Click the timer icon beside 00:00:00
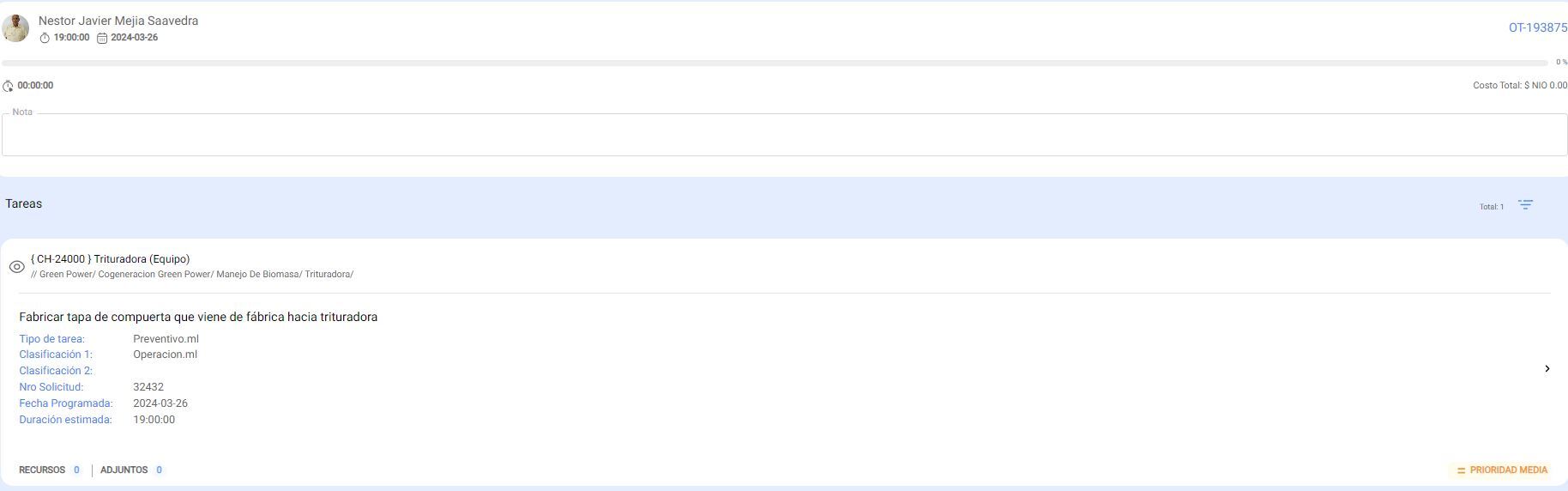The image size is (1568, 491). tap(9, 86)
